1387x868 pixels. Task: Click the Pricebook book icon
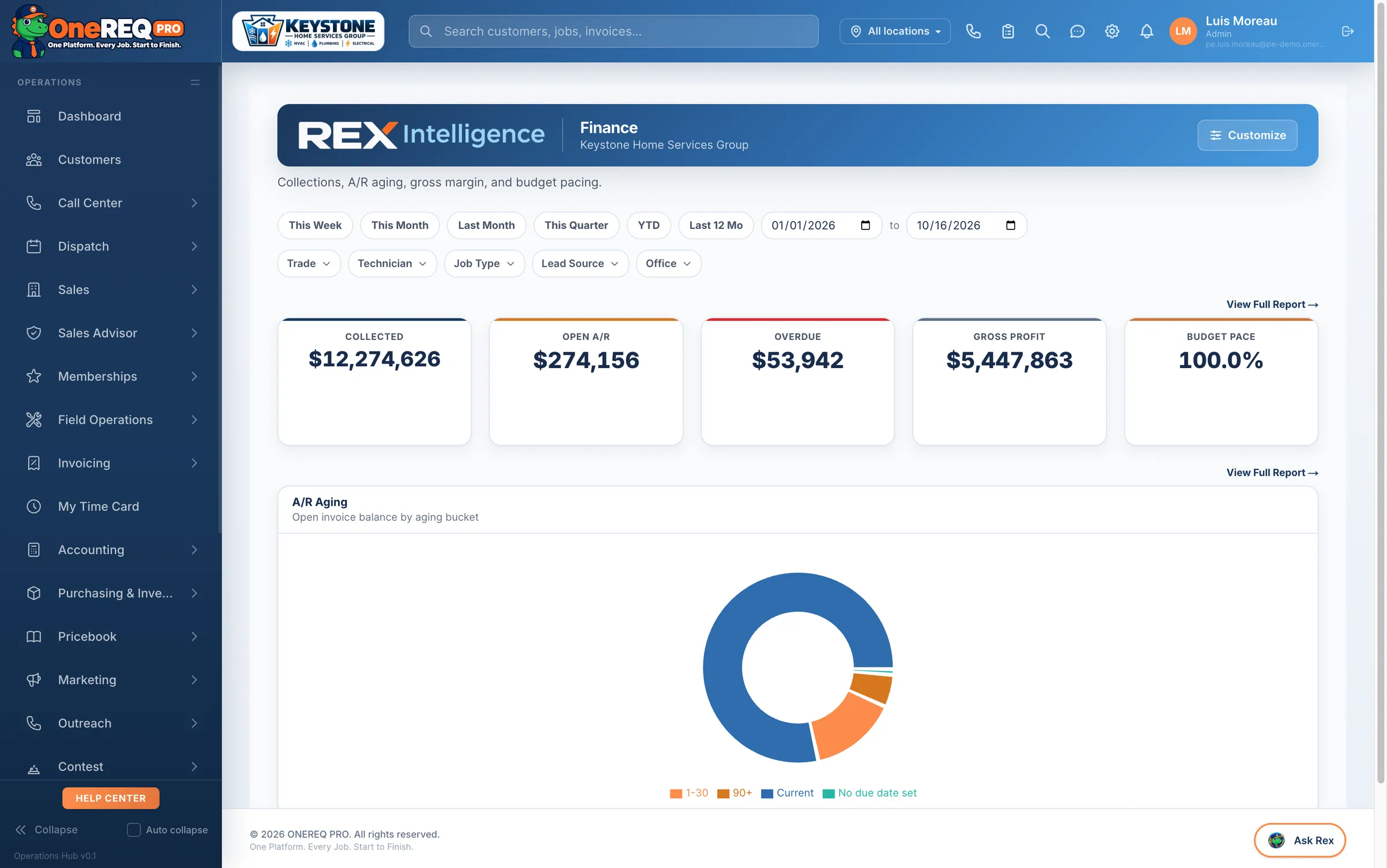[x=34, y=636]
